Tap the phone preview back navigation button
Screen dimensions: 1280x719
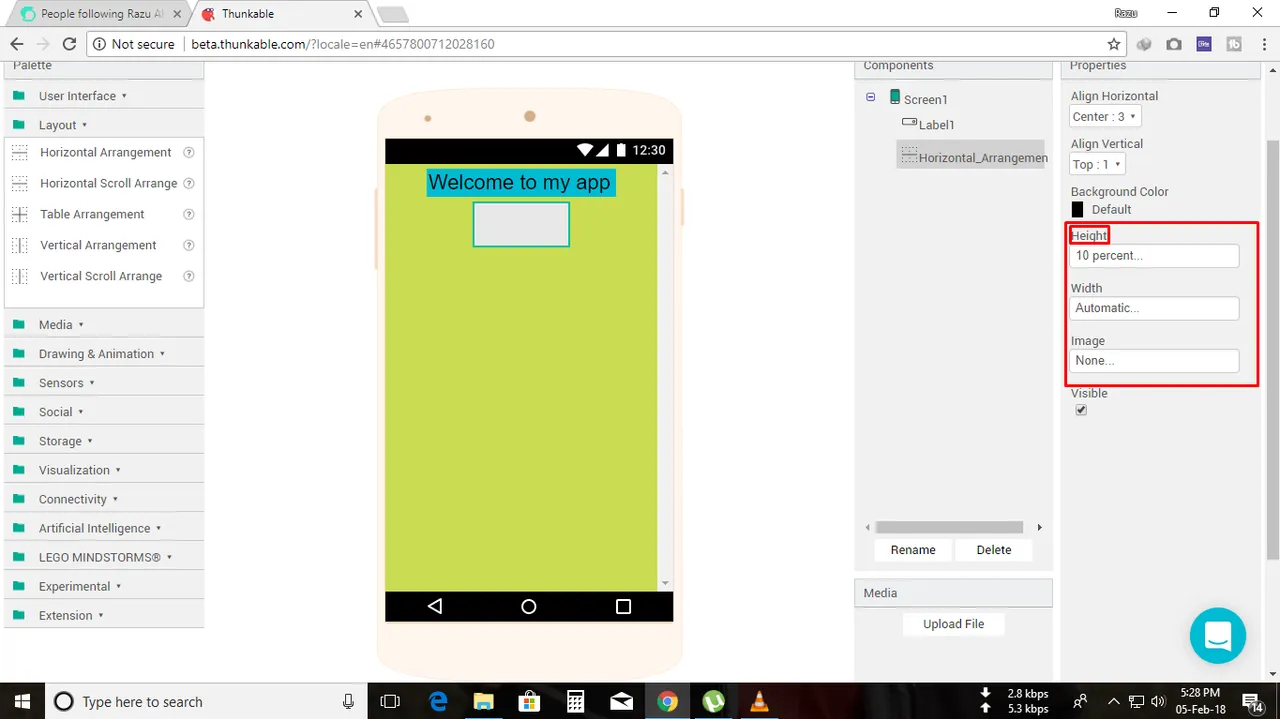pyautogui.click(x=434, y=607)
